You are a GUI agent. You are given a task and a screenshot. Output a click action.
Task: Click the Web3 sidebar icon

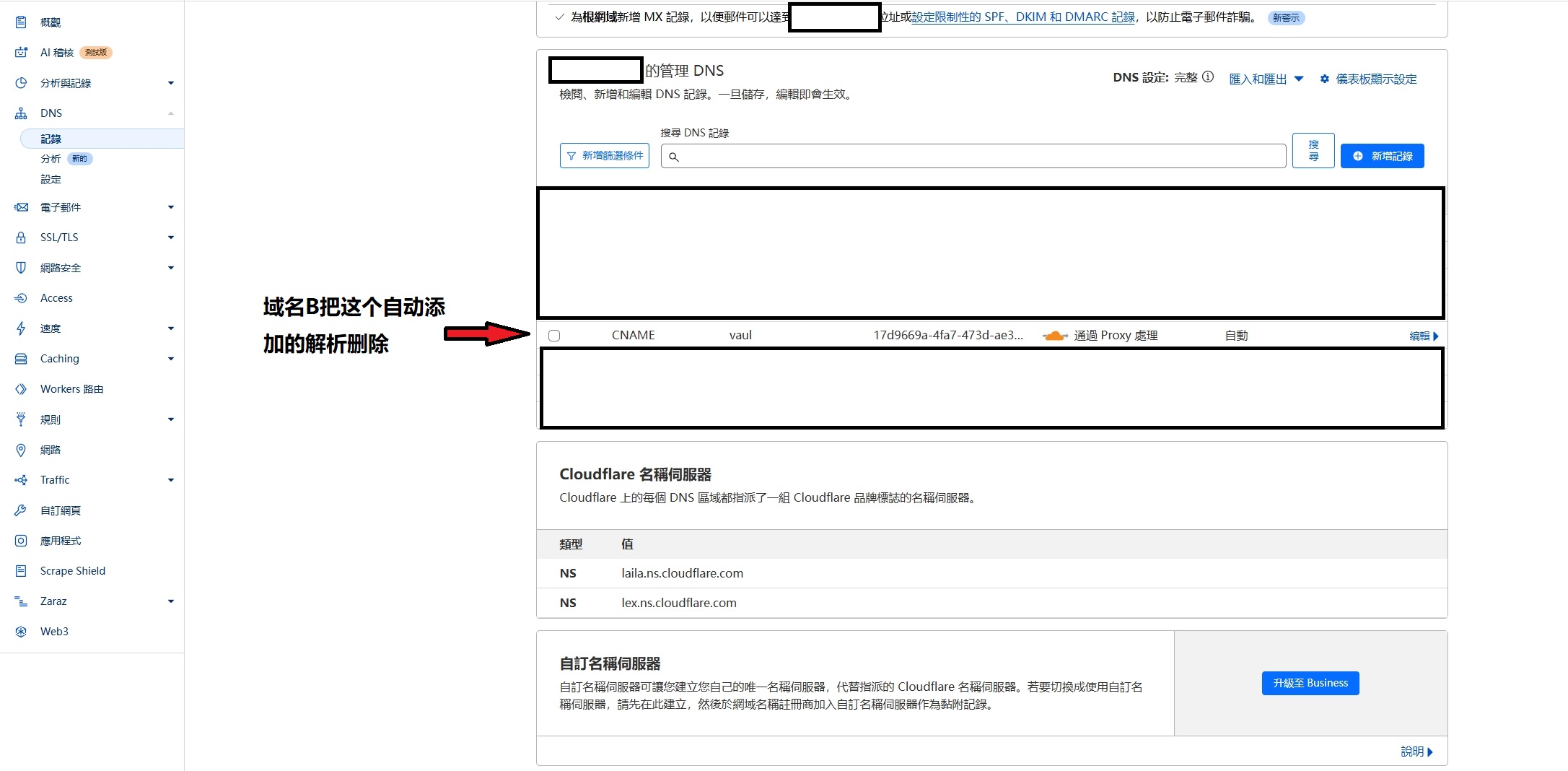pyautogui.click(x=21, y=632)
